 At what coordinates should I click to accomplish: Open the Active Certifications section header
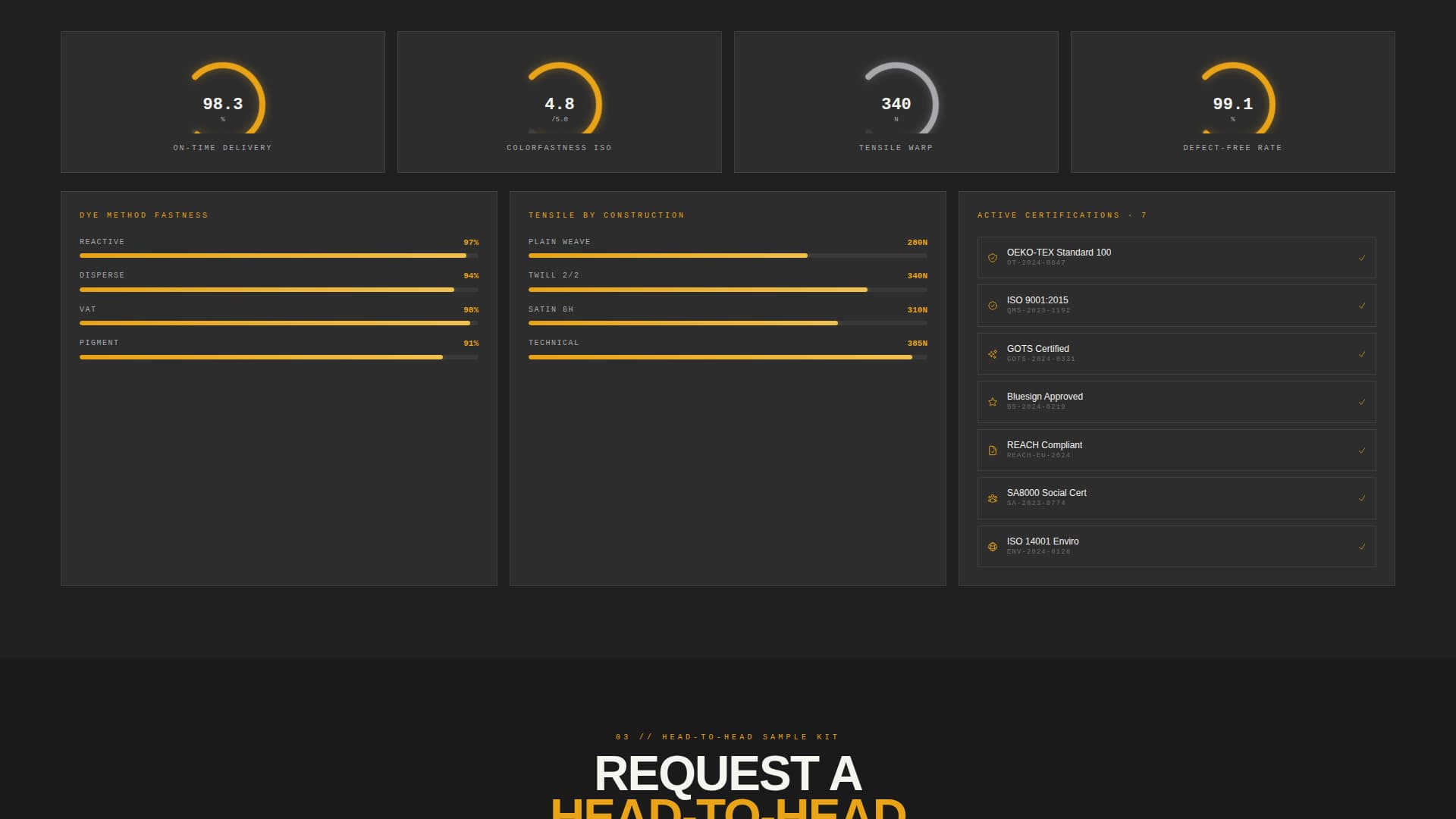click(1062, 215)
